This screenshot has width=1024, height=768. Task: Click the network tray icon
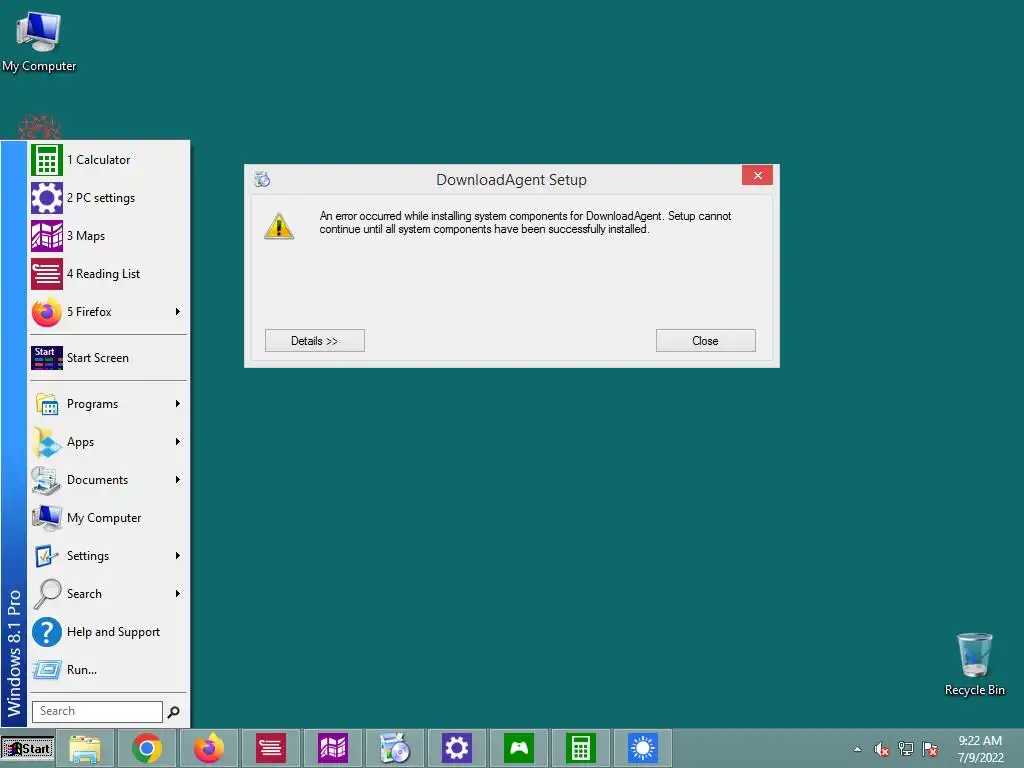coord(906,749)
